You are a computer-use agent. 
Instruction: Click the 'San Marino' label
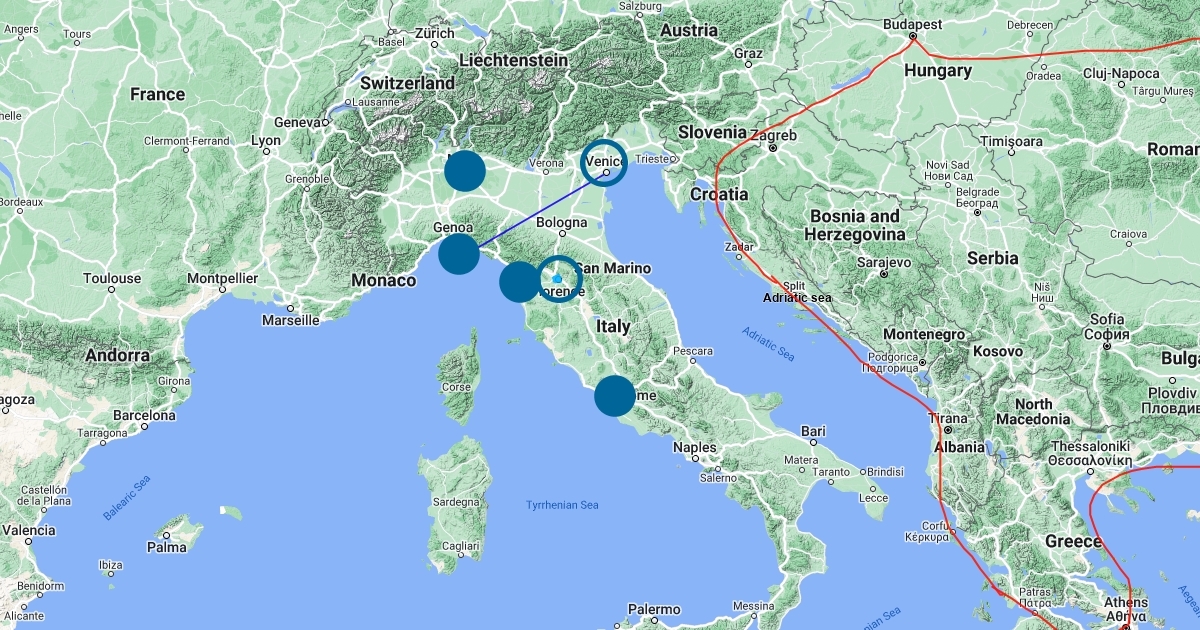pos(613,268)
